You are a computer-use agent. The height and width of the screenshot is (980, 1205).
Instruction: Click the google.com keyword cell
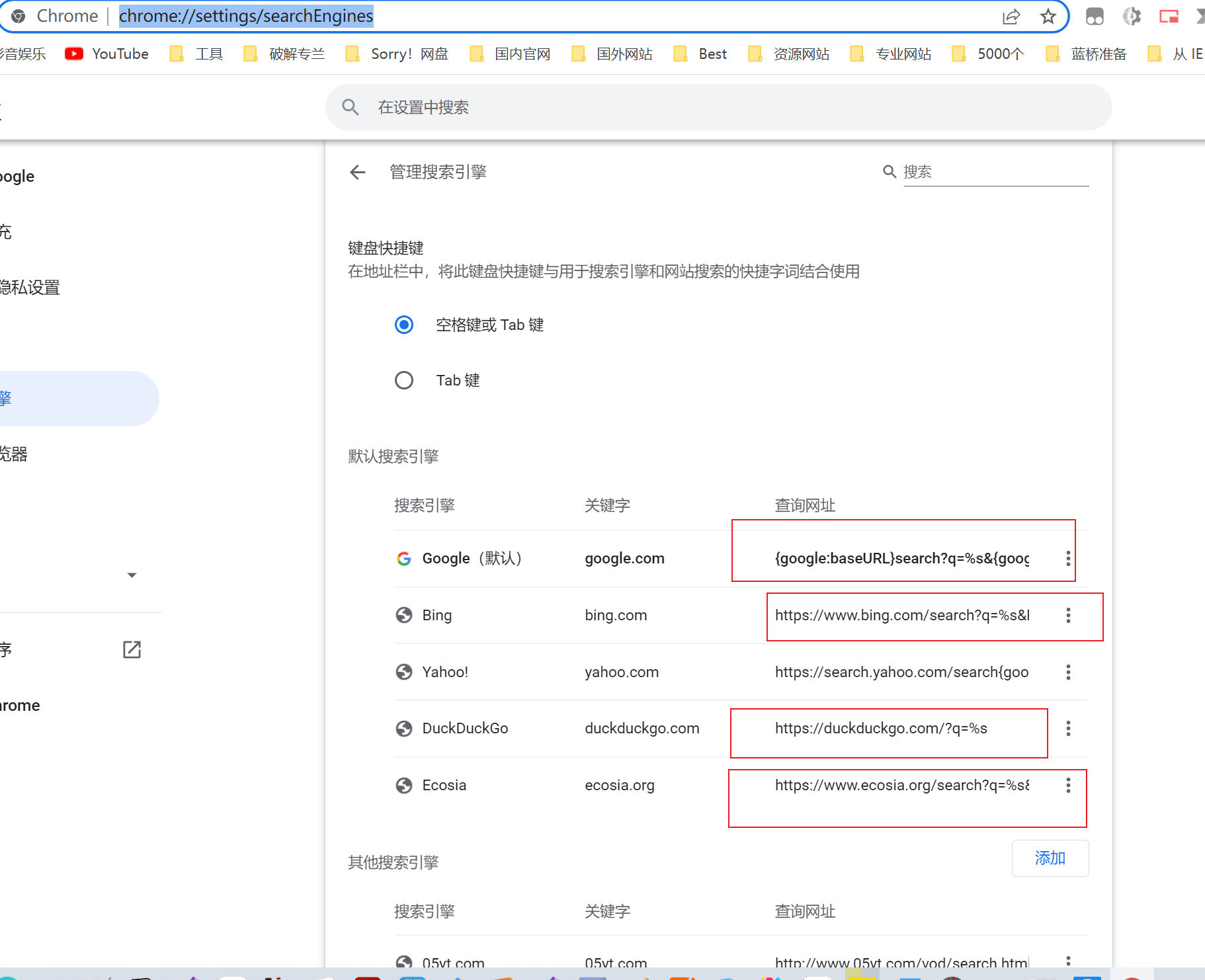(624, 559)
